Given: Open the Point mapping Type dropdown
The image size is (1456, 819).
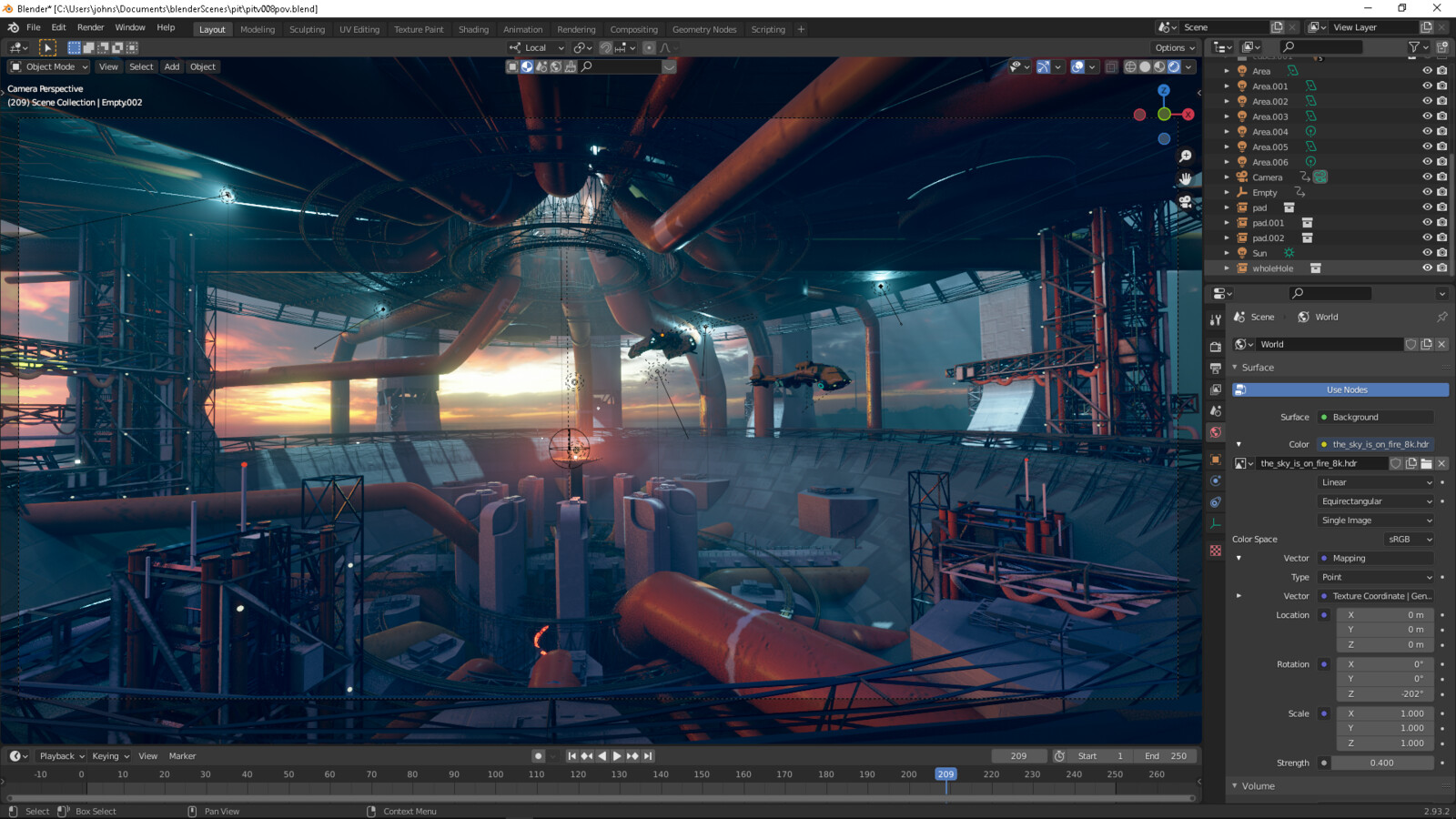Looking at the screenshot, I should point(1376,577).
